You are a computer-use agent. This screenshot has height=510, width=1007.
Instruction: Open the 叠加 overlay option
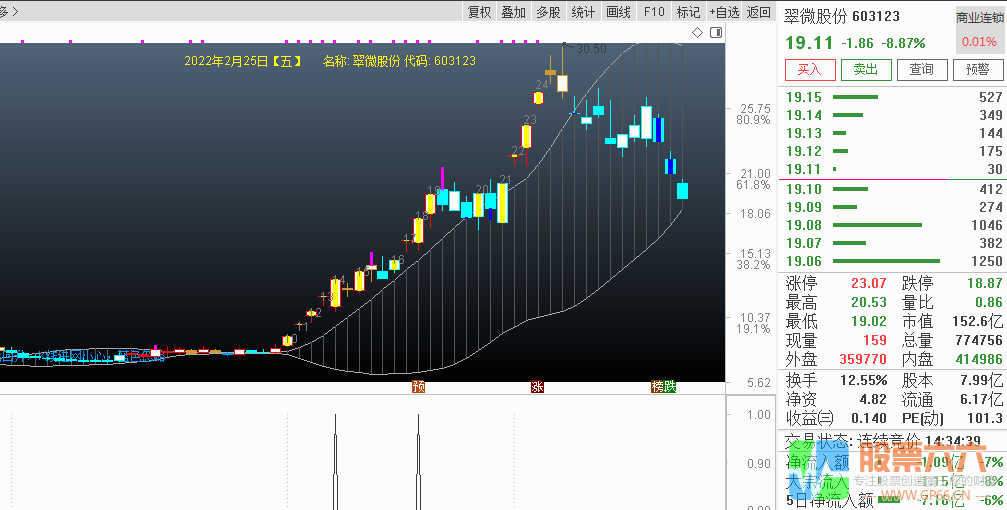(514, 12)
